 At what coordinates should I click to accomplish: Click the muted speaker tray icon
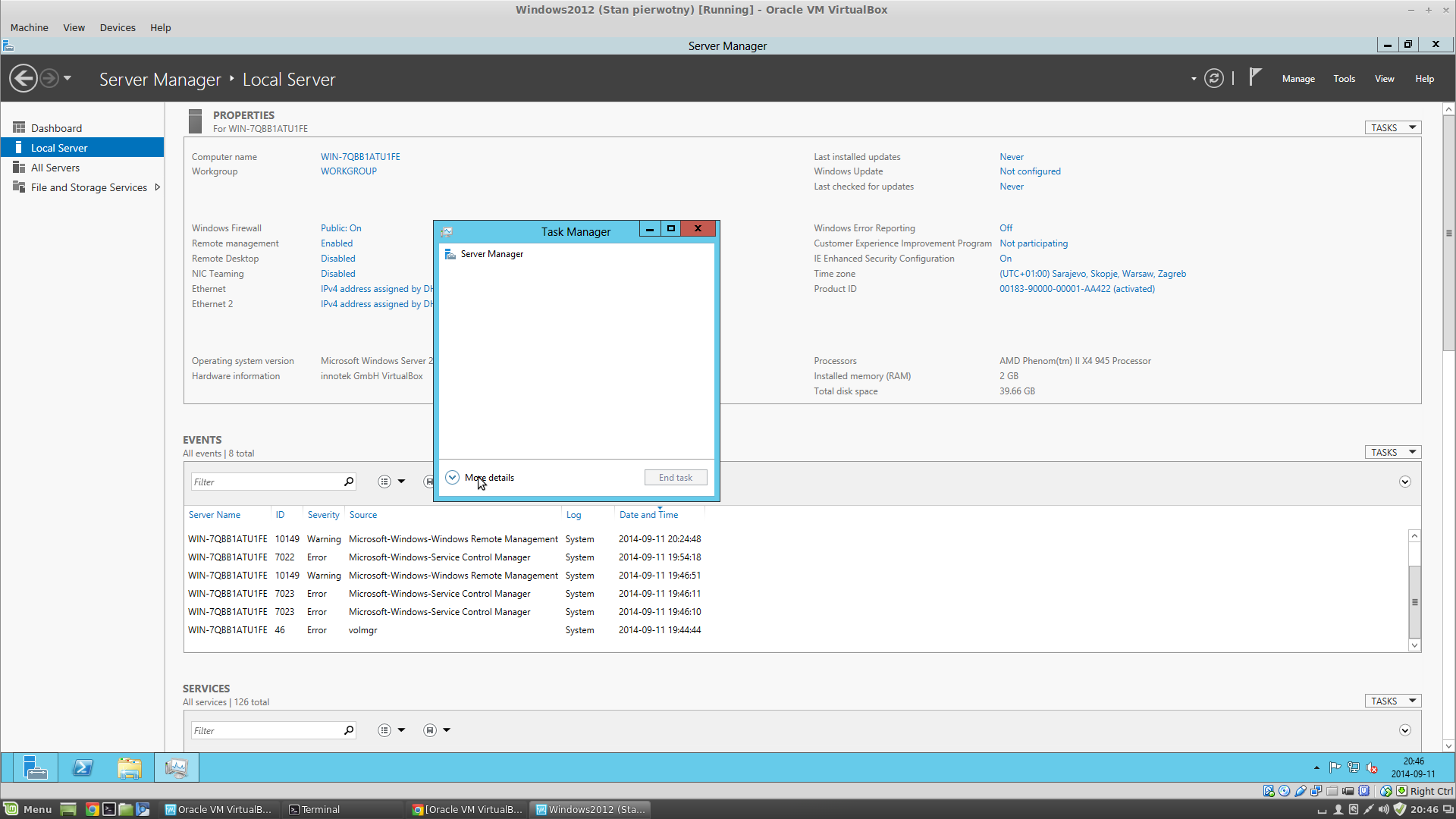click(1372, 767)
